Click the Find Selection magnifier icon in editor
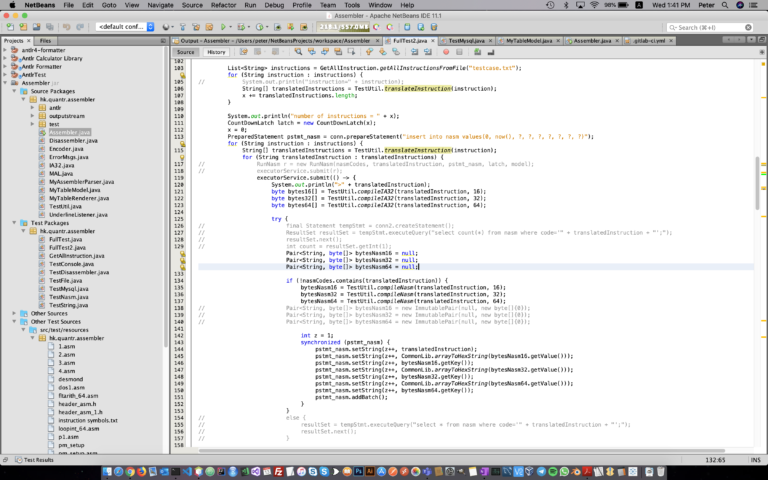 [298, 51]
